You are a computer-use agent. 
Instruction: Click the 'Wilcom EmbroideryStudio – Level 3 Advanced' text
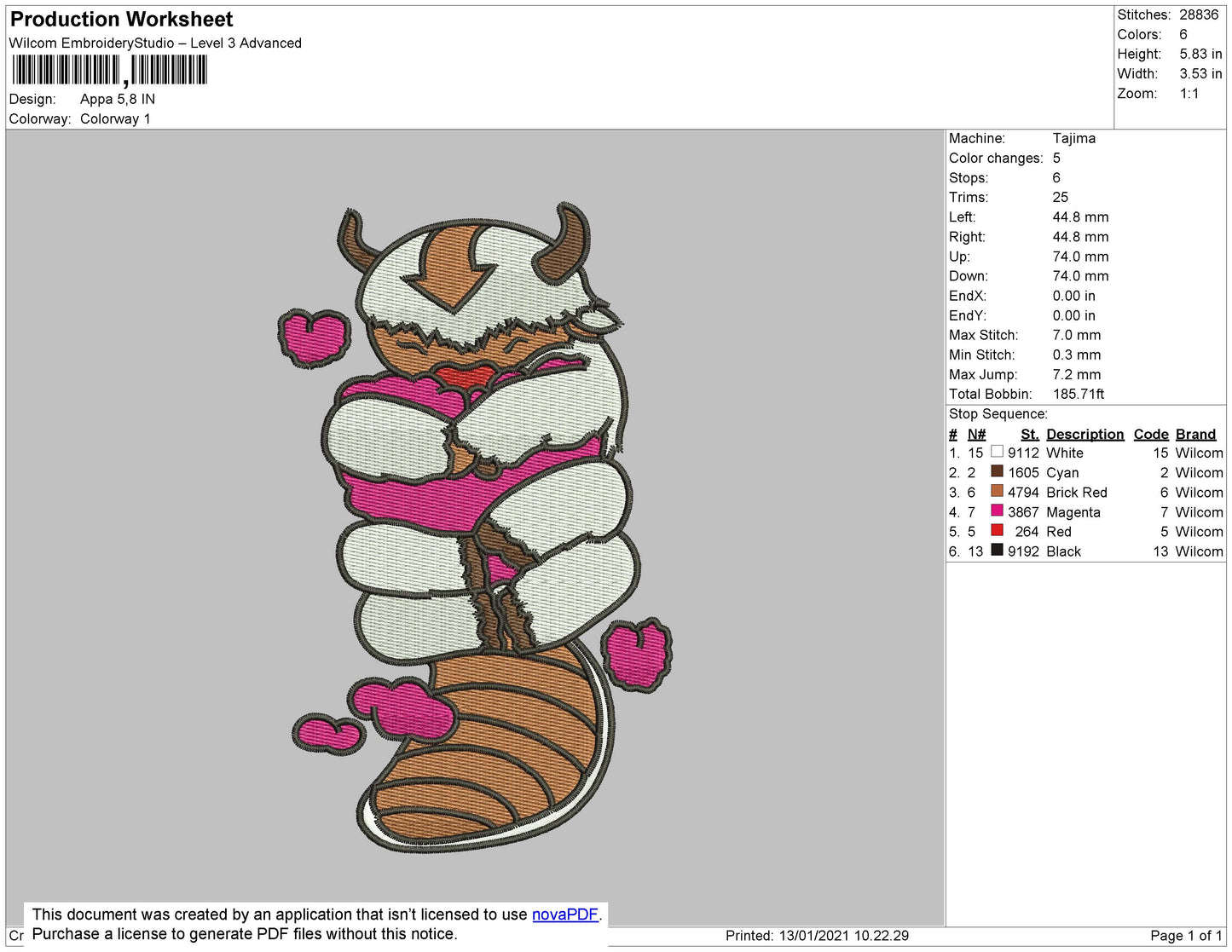pyautogui.click(x=155, y=43)
